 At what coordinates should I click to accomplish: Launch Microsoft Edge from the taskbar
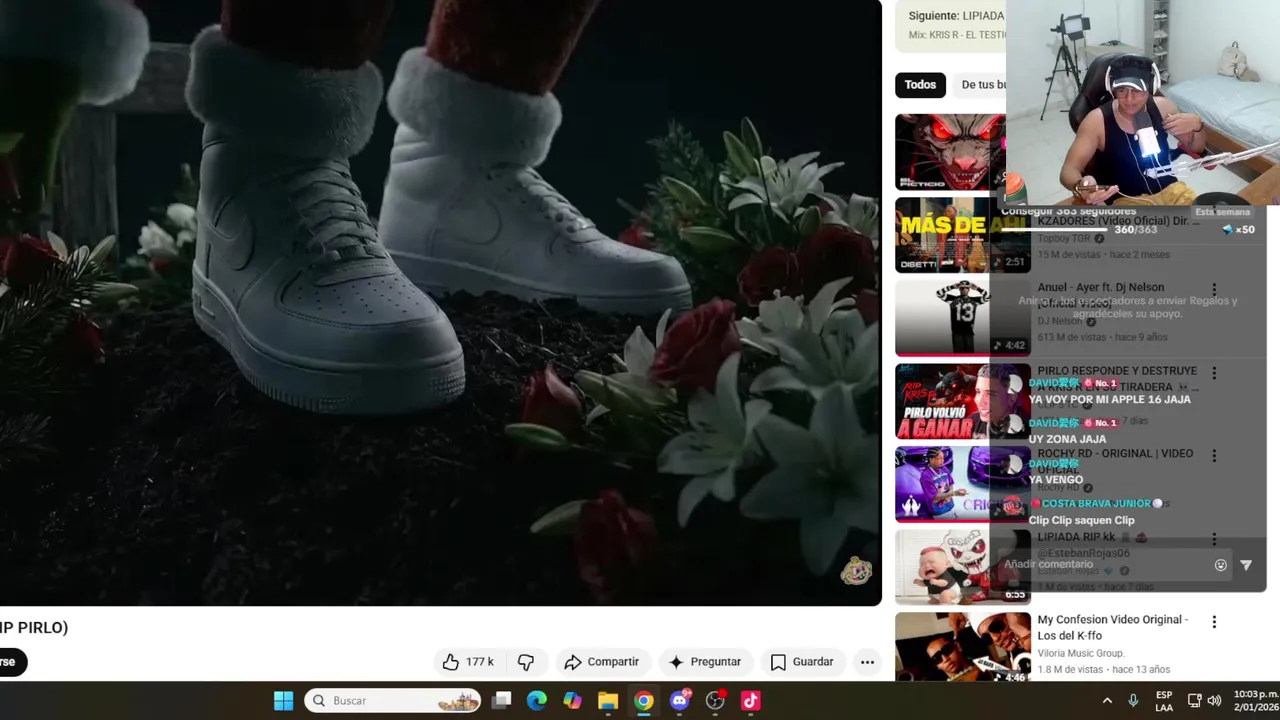click(537, 701)
